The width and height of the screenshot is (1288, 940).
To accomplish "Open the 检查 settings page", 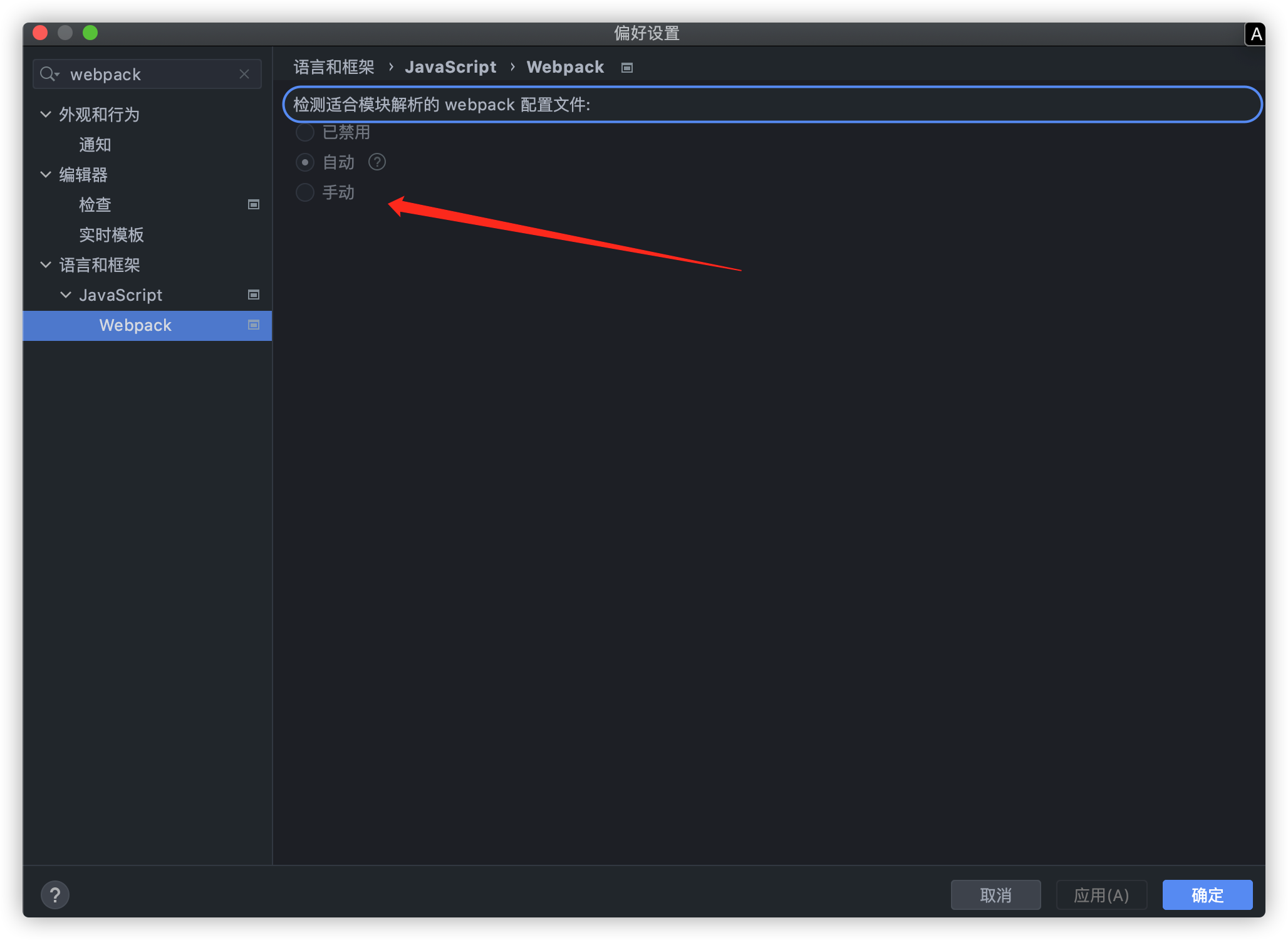I will (95, 205).
